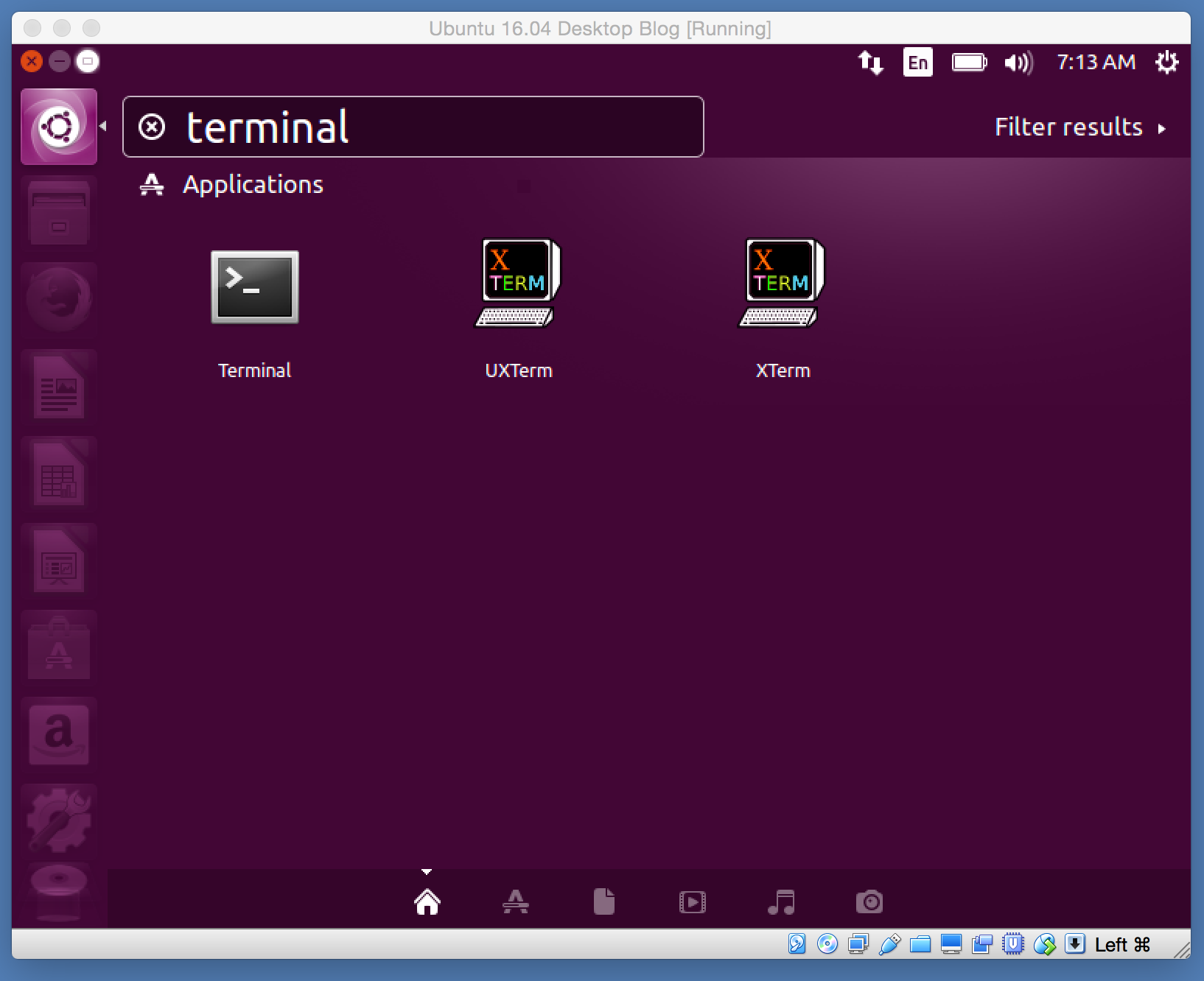Switch to the Applications lens
The height and width of the screenshot is (981, 1204).
point(515,901)
